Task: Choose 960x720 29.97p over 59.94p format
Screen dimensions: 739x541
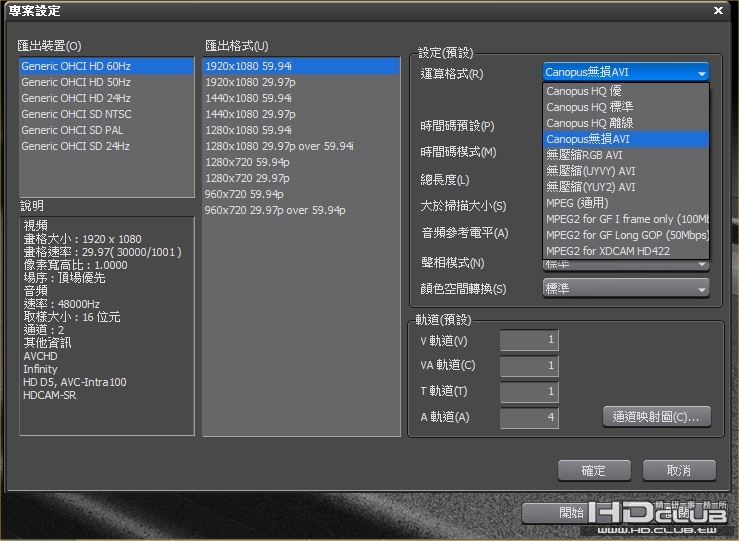Action: (301, 210)
